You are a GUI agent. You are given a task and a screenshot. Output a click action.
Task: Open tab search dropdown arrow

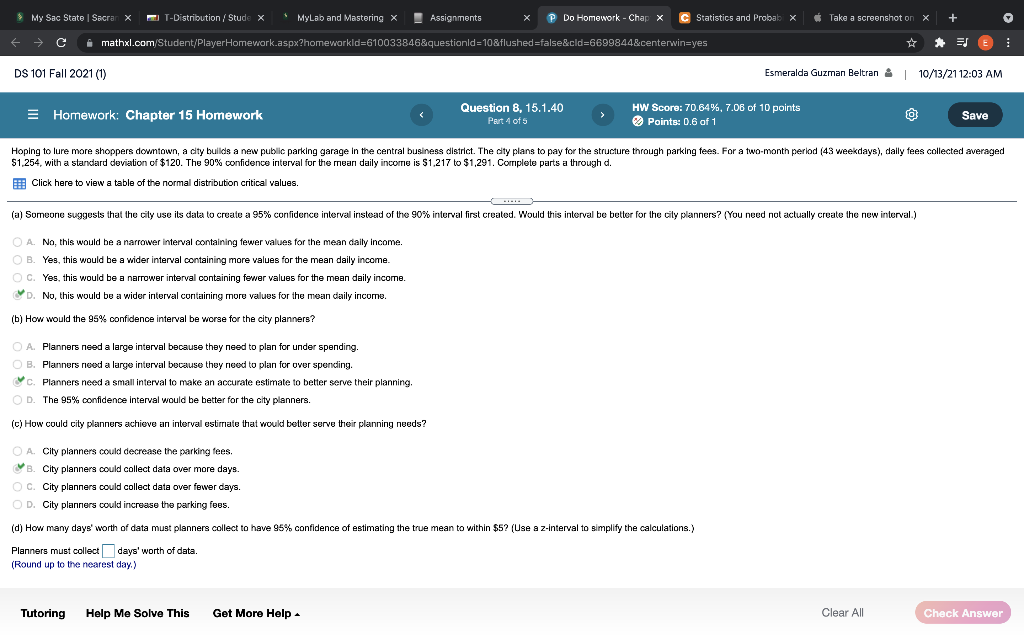[1008, 18]
